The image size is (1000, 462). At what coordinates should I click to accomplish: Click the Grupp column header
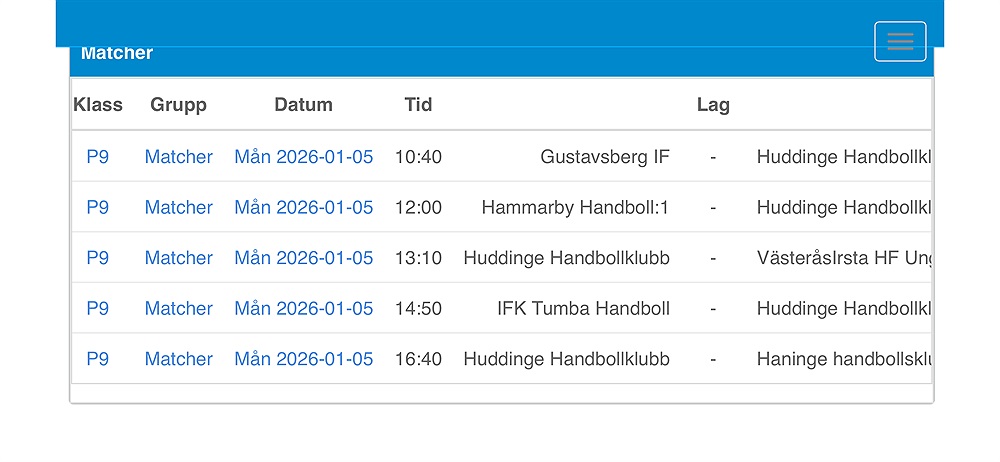(178, 105)
